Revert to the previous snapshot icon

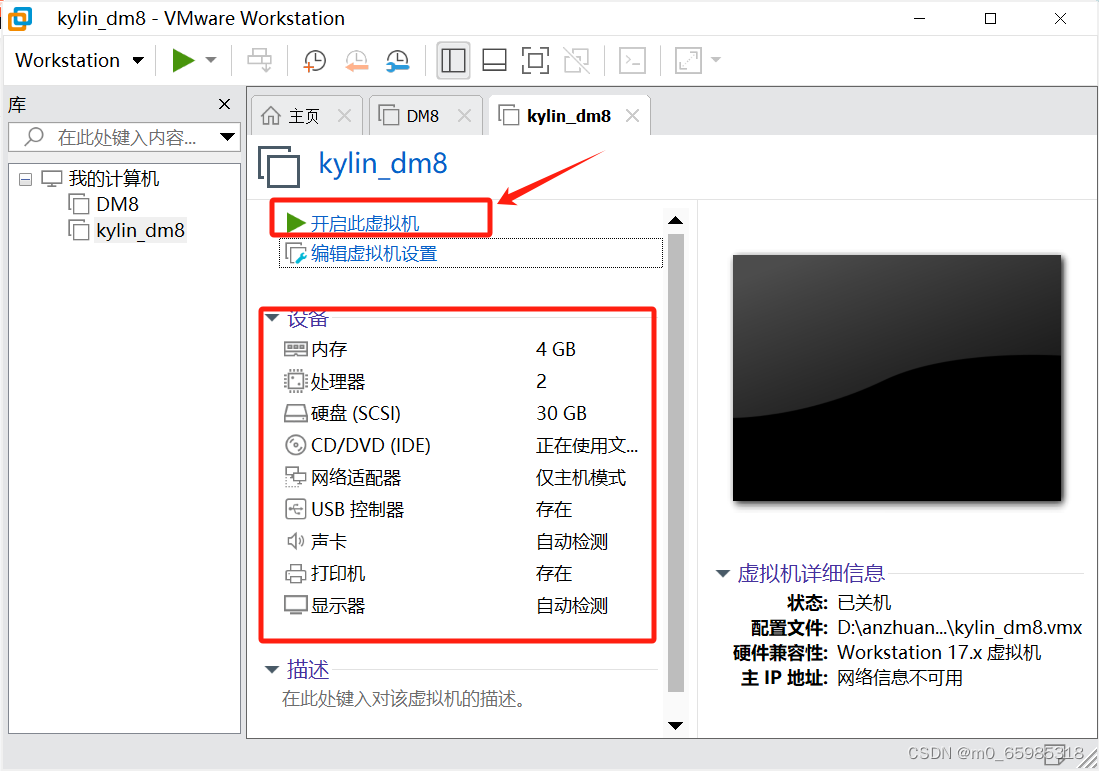356,60
